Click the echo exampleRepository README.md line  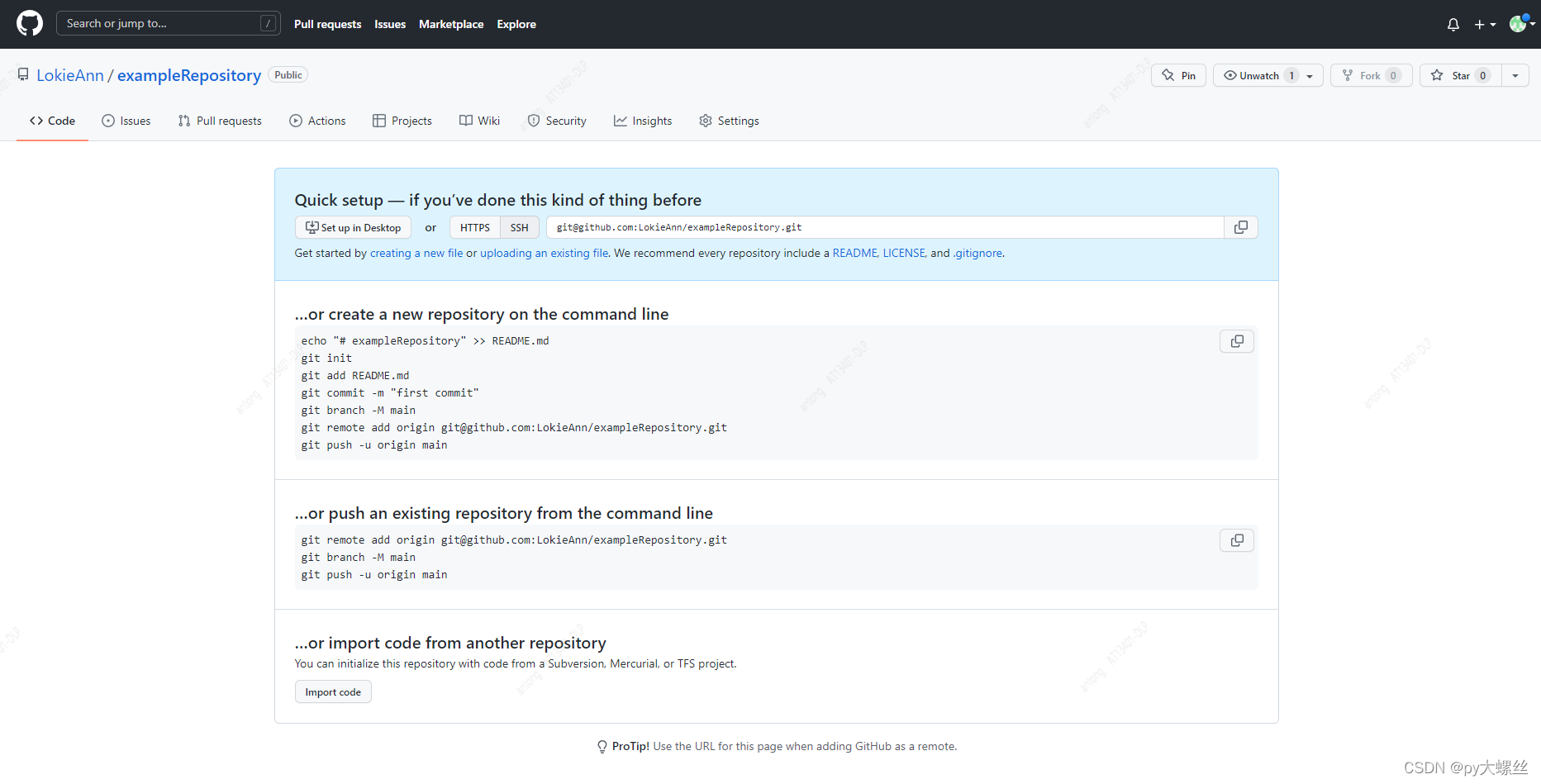click(x=425, y=340)
